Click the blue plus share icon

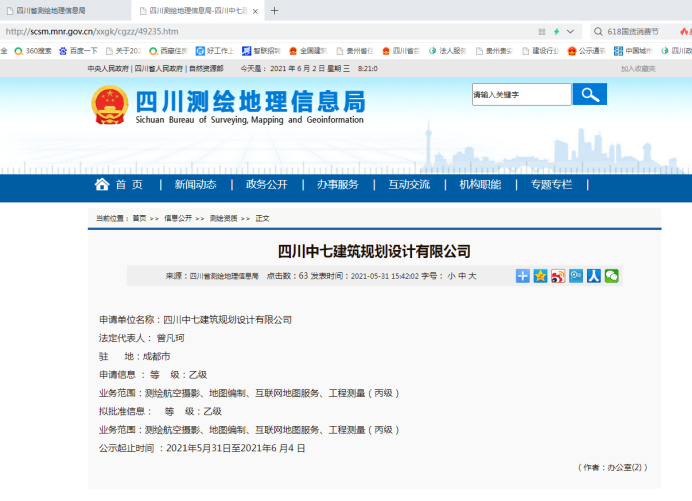pos(522,276)
